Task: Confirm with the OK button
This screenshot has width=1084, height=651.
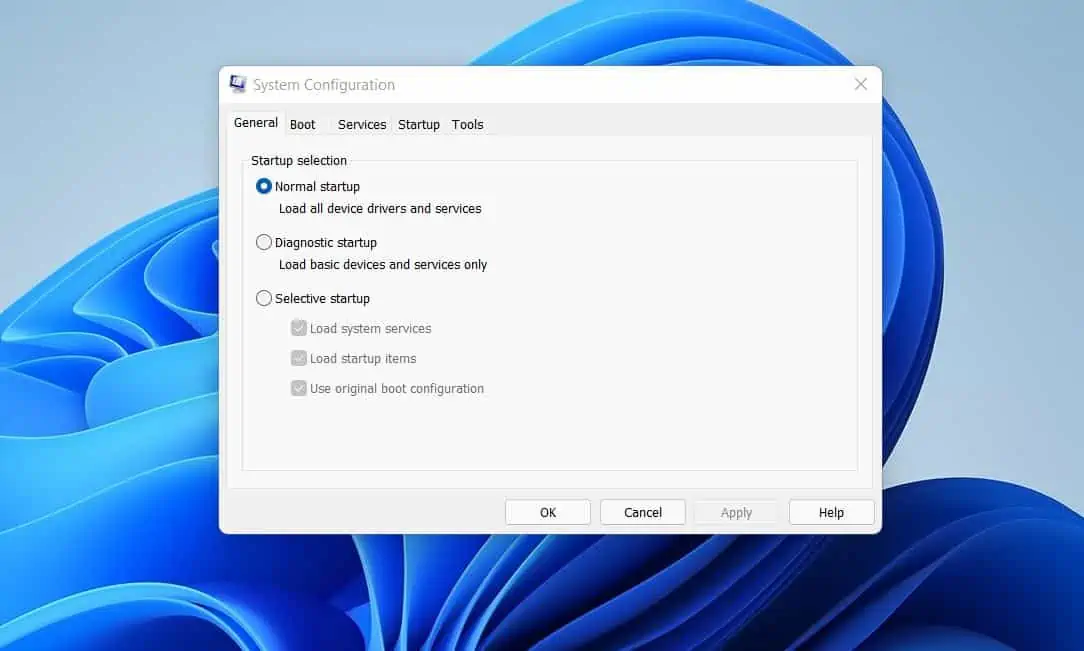Action: coord(548,512)
